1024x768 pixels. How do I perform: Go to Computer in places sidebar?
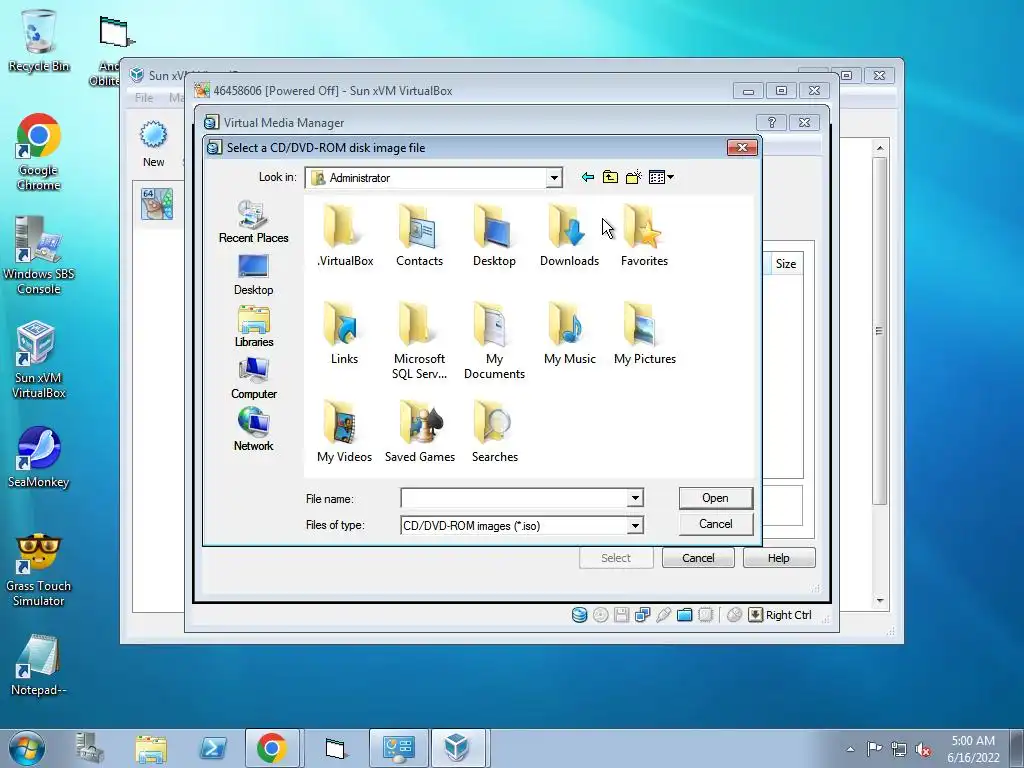click(x=253, y=379)
